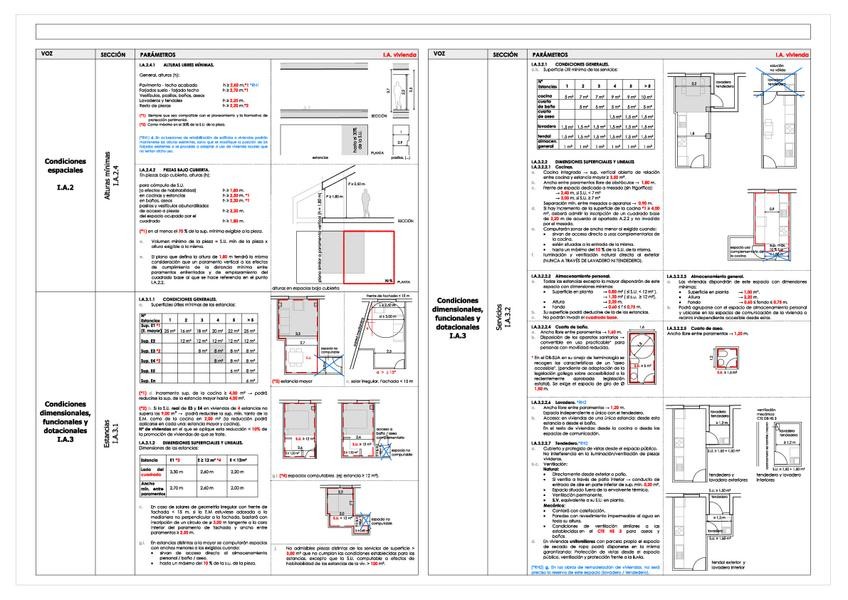Click the Condiciones espaciales I.A.2 cell
The image size is (848, 600).
65,174
